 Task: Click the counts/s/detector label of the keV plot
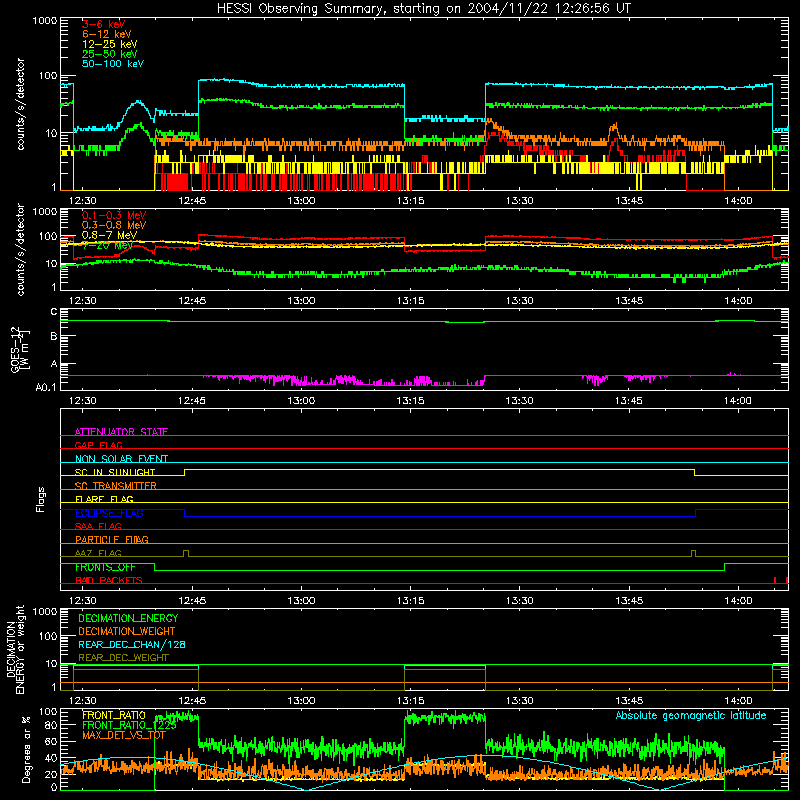[20, 104]
